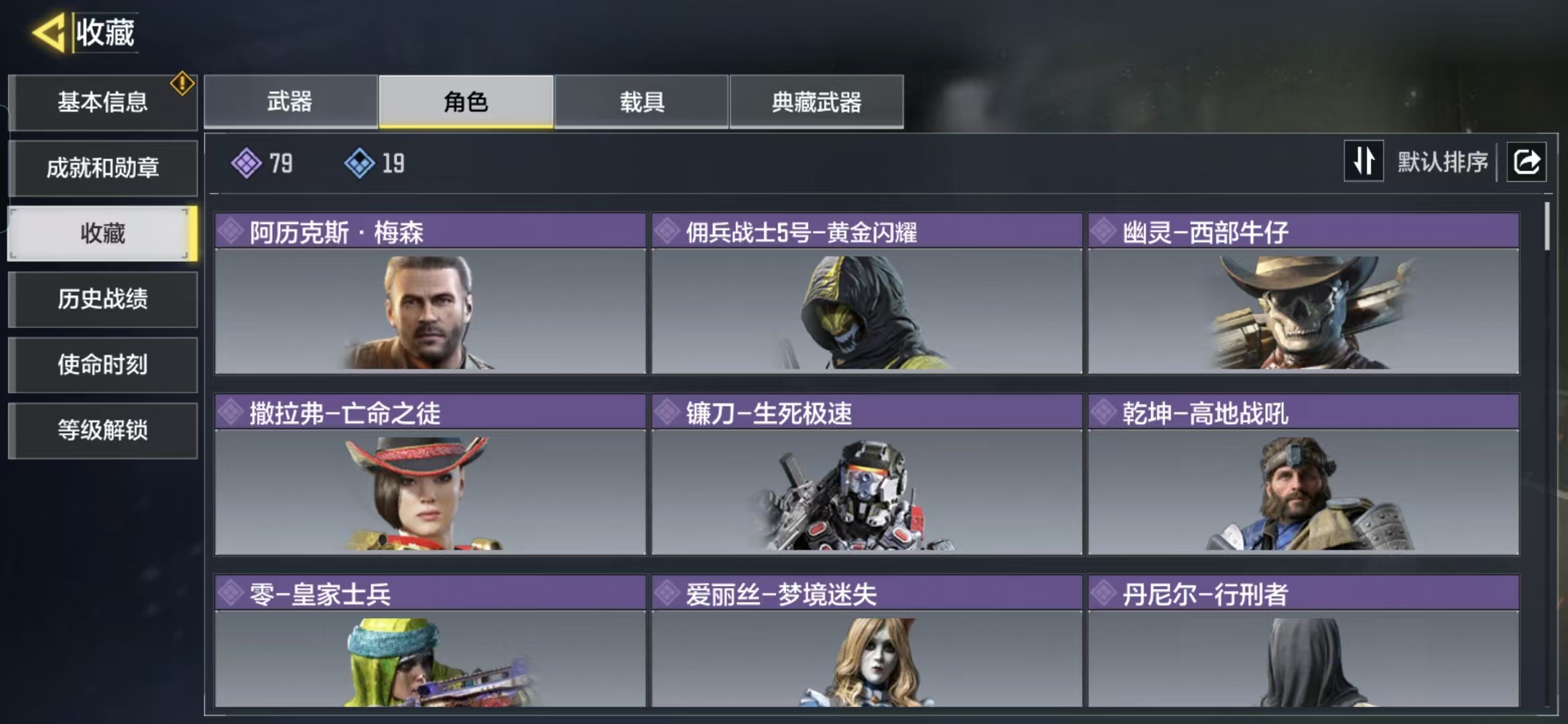This screenshot has width=1568, height=724.
Task: Click the sort order arrows icon
Action: [x=1364, y=161]
